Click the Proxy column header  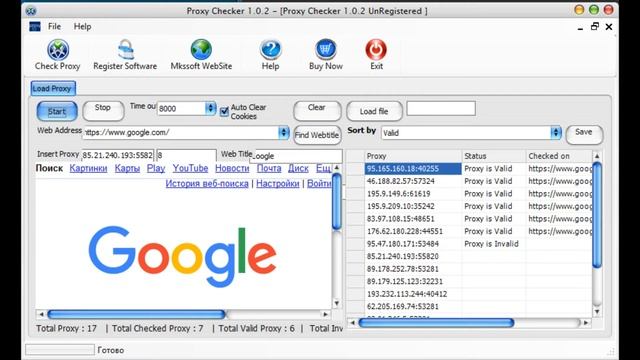(413, 156)
